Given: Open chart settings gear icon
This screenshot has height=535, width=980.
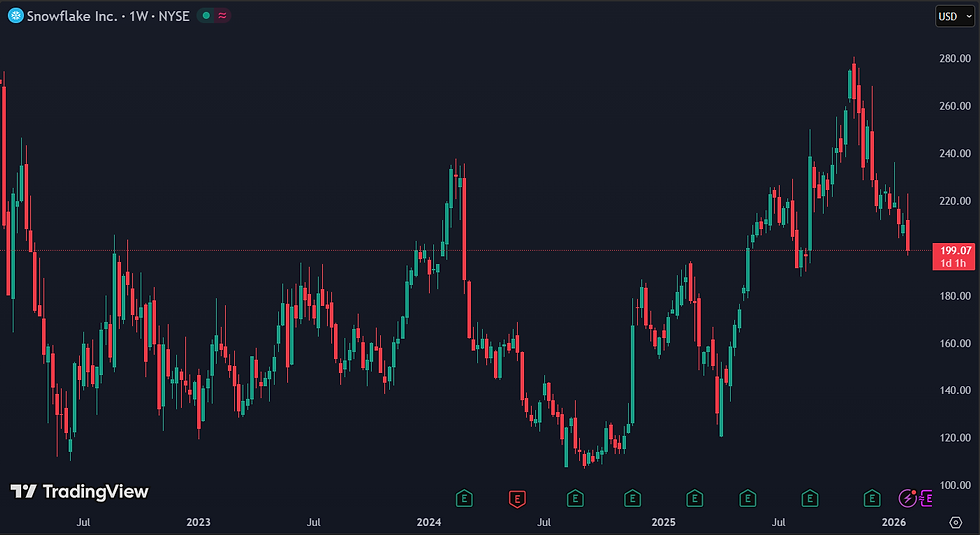Looking at the screenshot, I should [x=956, y=522].
